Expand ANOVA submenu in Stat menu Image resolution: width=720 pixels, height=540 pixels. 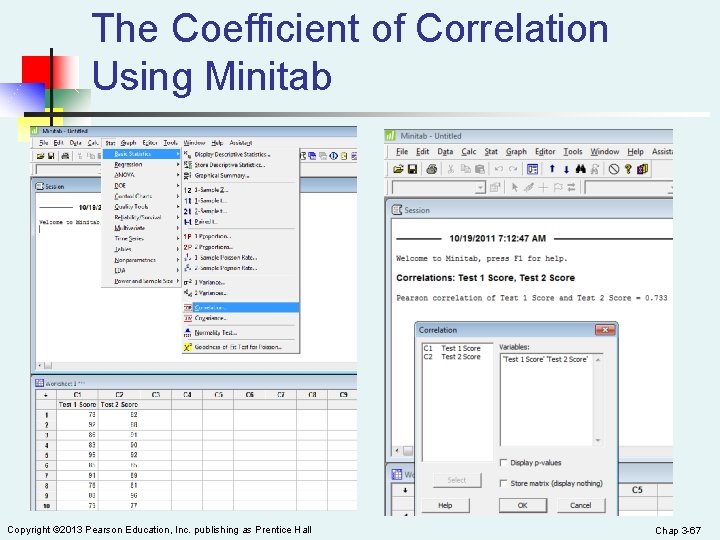(142, 175)
